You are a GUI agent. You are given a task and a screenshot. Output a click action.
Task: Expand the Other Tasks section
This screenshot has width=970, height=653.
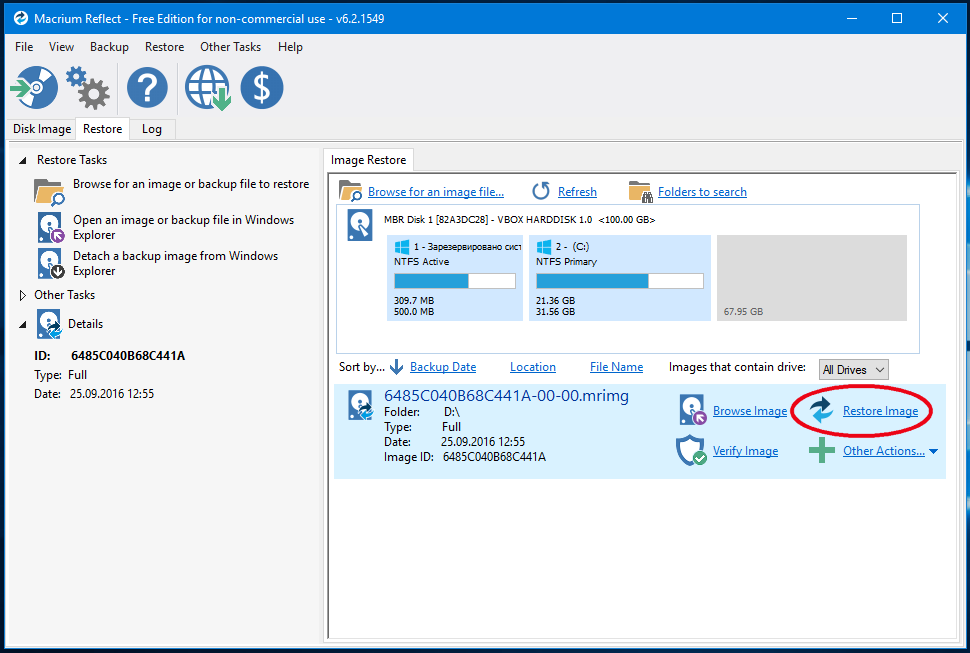click(23, 295)
